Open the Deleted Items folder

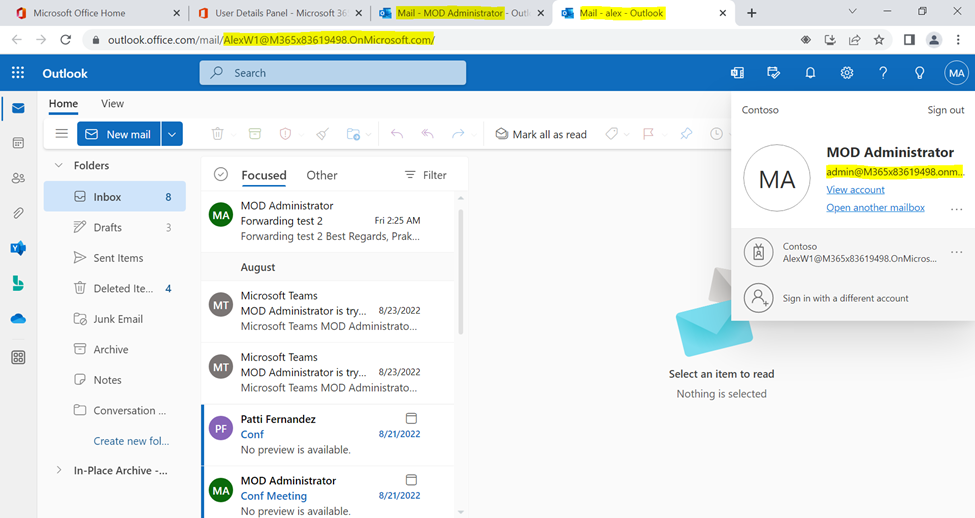pyautogui.click(x=114, y=289)
